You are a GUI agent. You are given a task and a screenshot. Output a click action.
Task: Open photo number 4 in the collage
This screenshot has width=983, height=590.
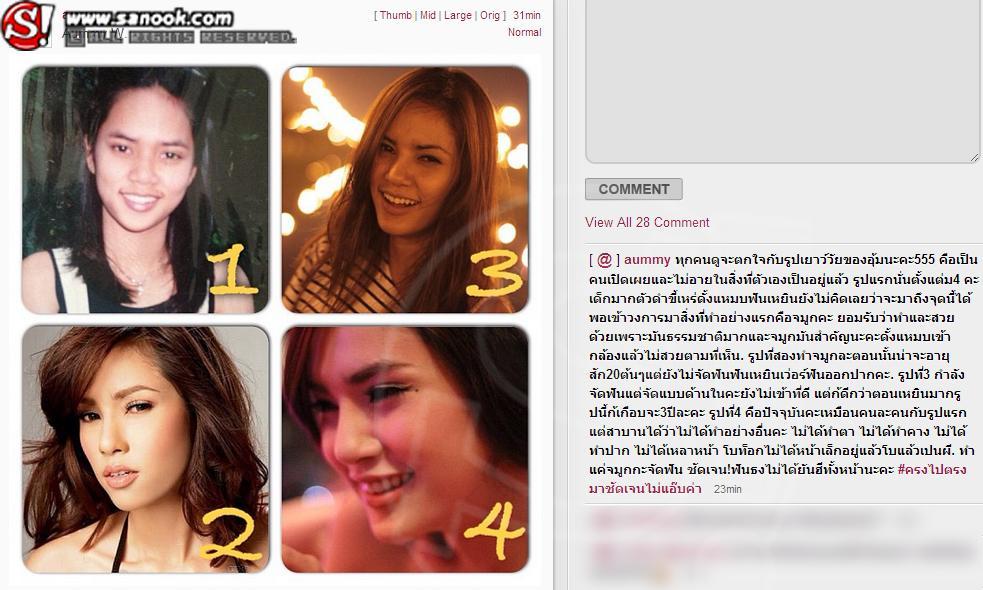pos(405,449)
